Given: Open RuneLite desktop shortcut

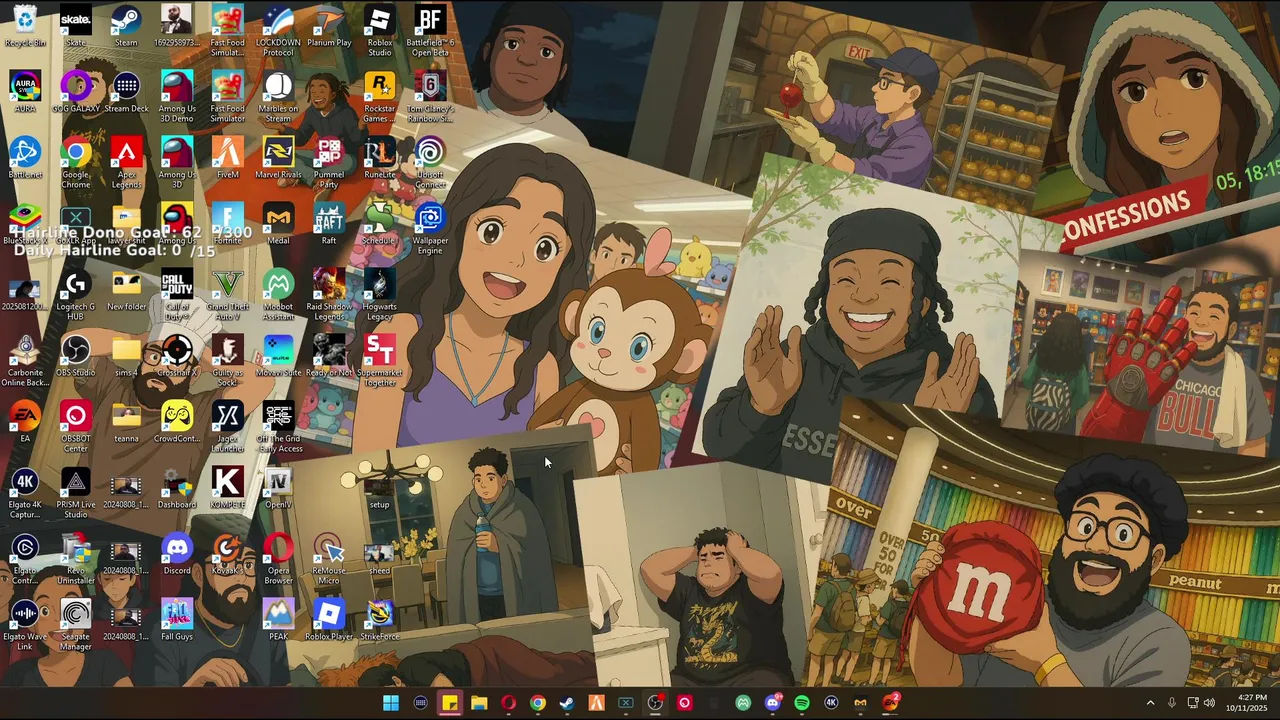Looking at the screenshot, I should 380,158.
